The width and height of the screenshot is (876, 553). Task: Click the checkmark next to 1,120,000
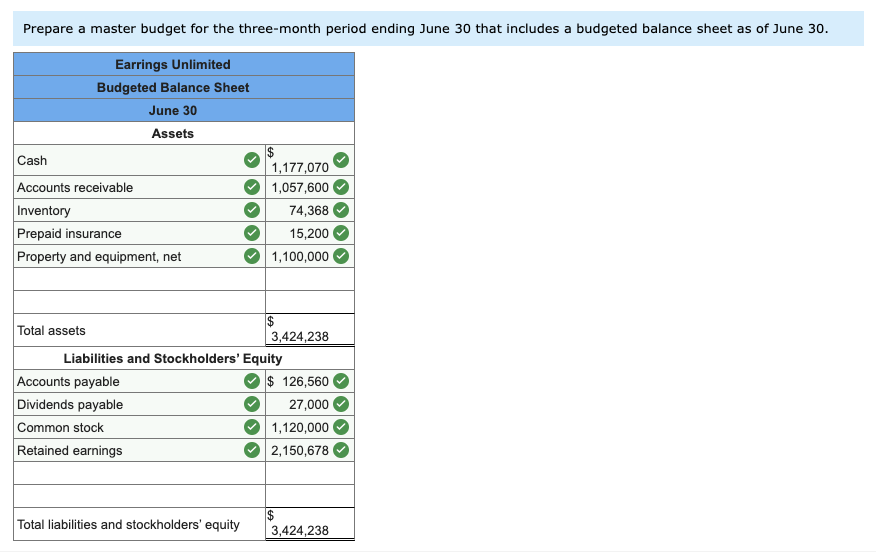tap(341, 427)
